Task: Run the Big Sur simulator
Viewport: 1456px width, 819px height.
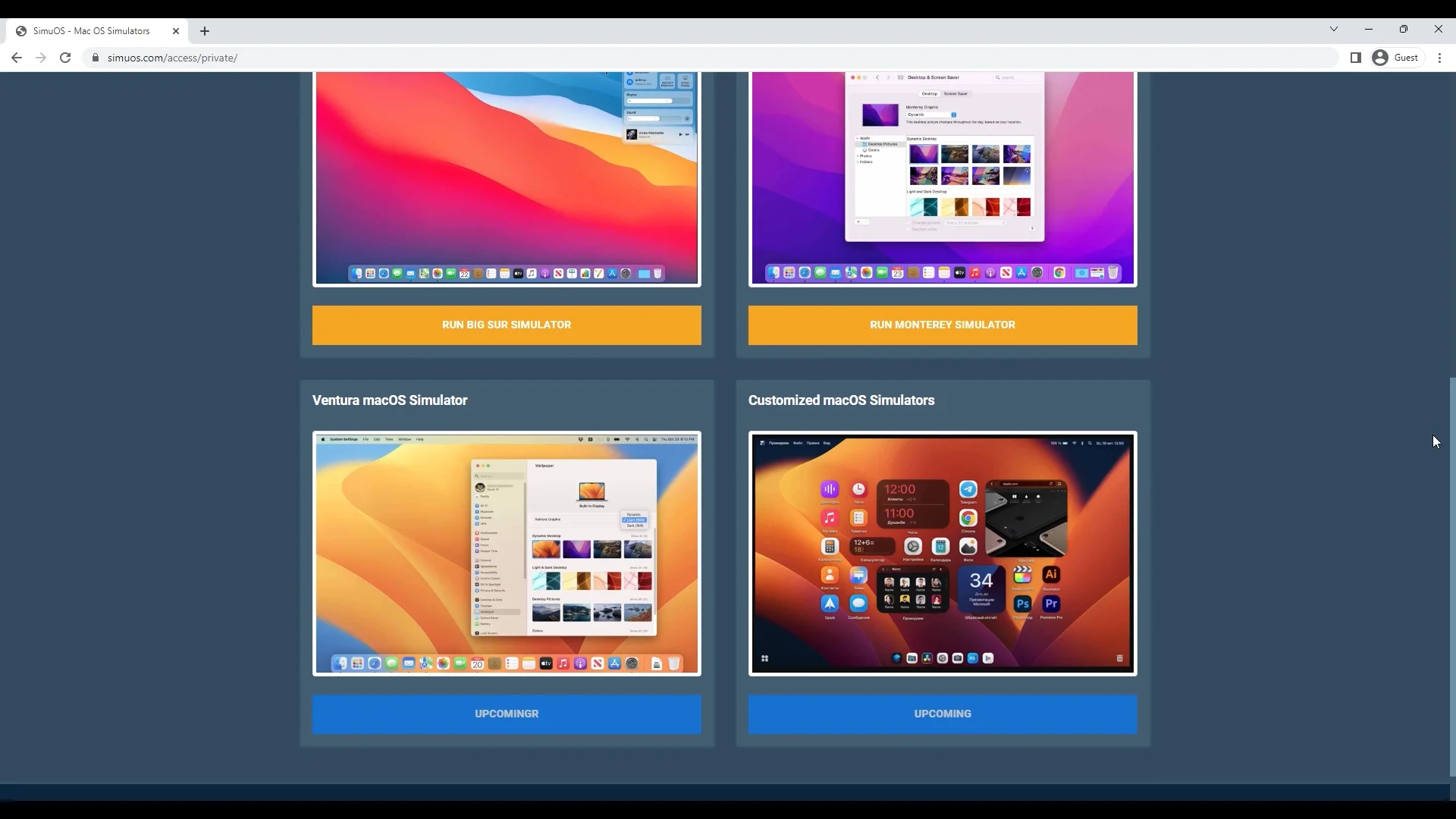Action: point(507,325)
